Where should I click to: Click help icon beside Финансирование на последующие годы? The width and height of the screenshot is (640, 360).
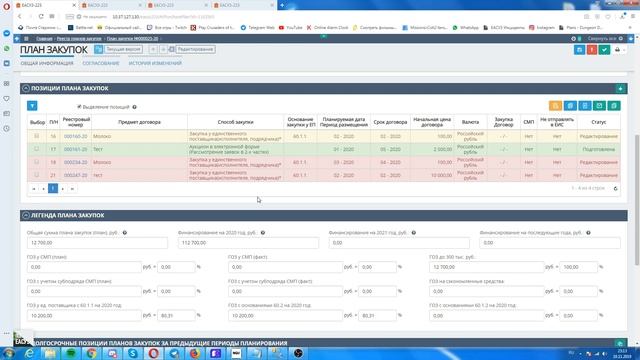588,233
